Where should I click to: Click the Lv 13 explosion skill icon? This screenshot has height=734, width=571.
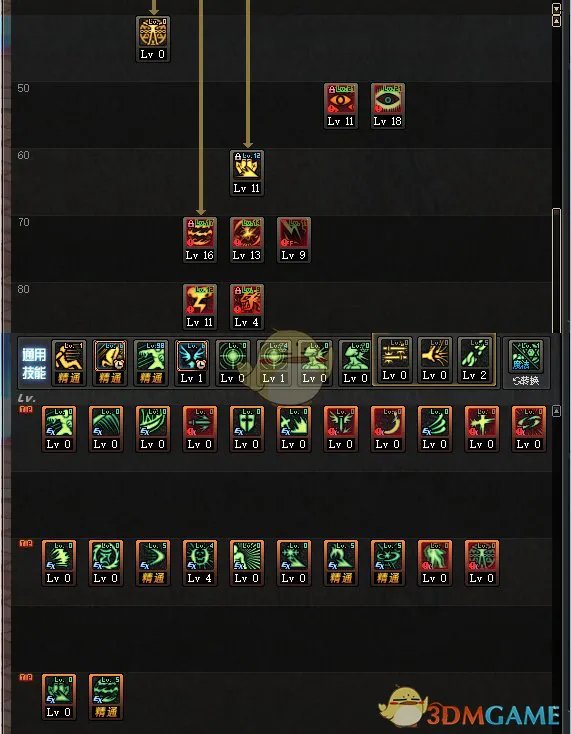pyautogui.click(x=247, y=240)
